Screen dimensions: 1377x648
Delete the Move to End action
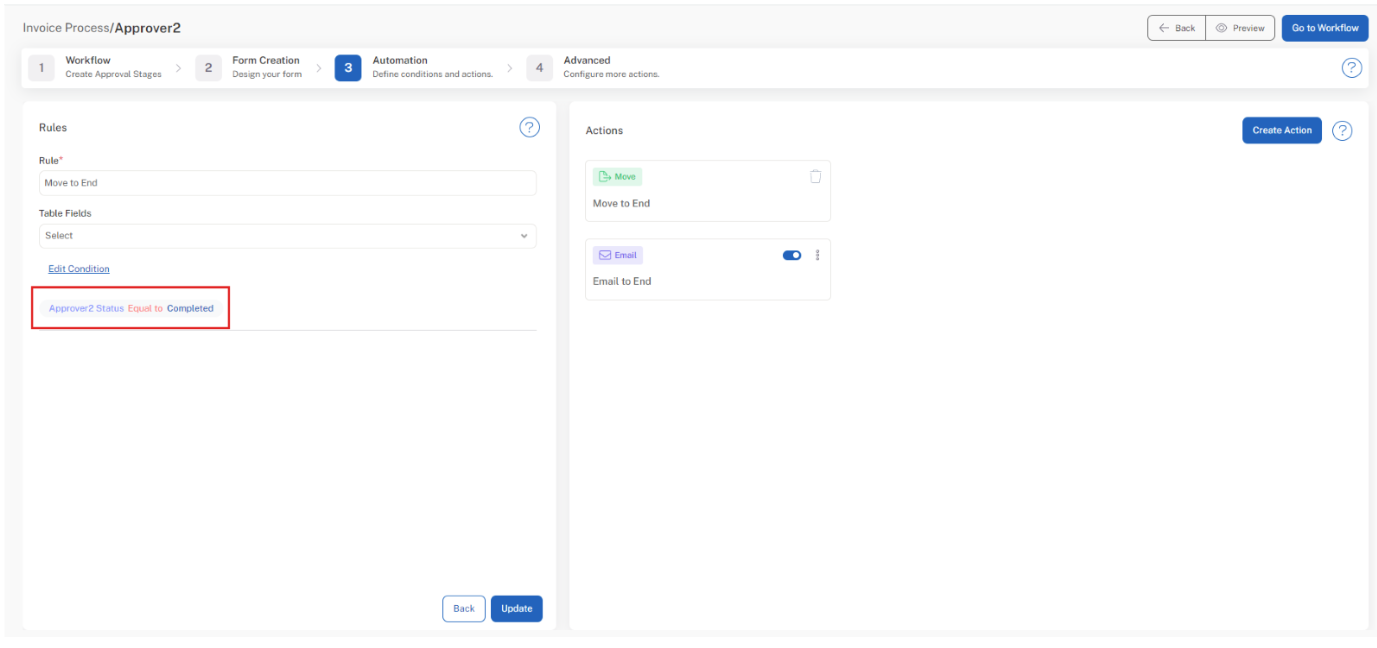(815, 176)
